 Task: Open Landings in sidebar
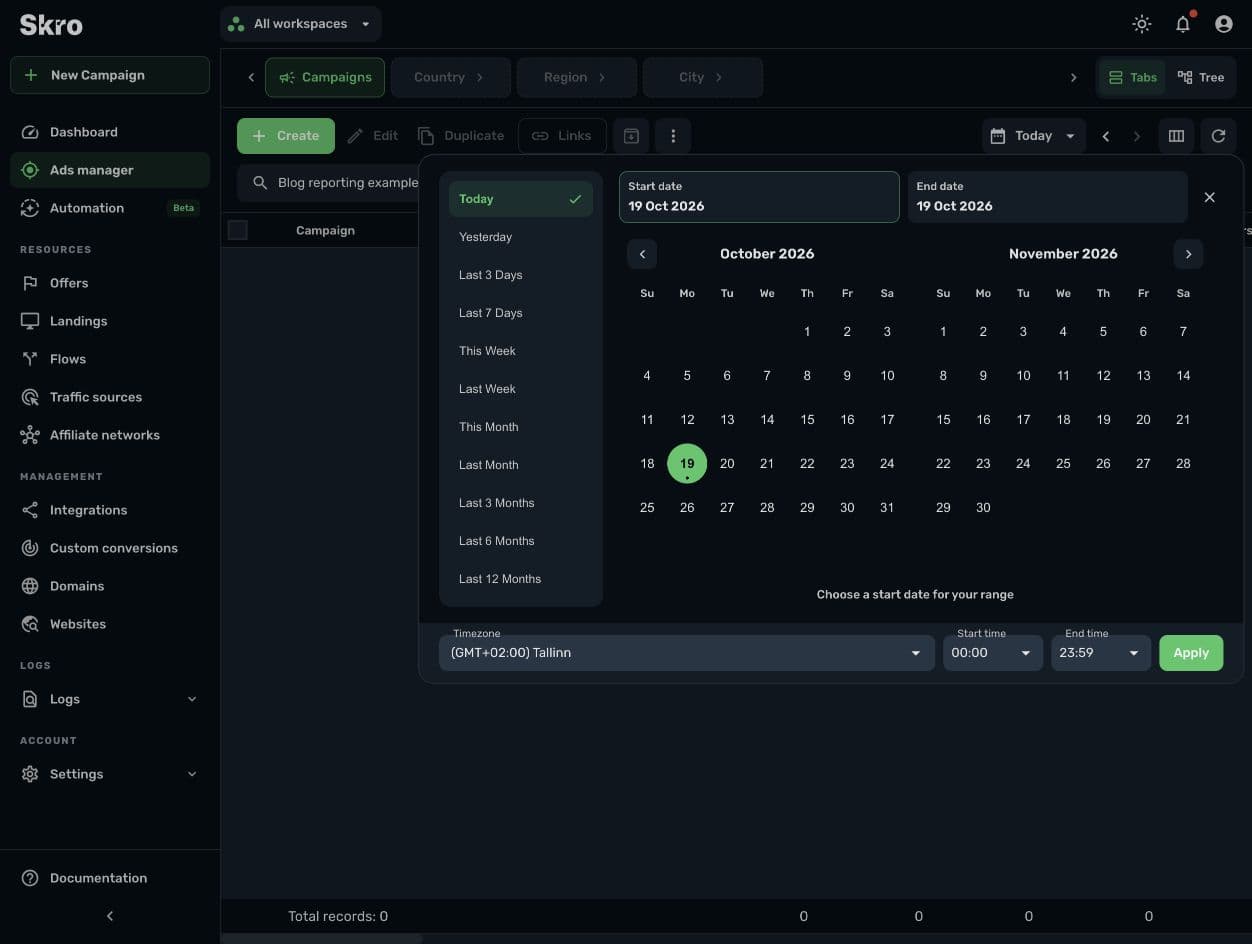(x=110, y=321)
